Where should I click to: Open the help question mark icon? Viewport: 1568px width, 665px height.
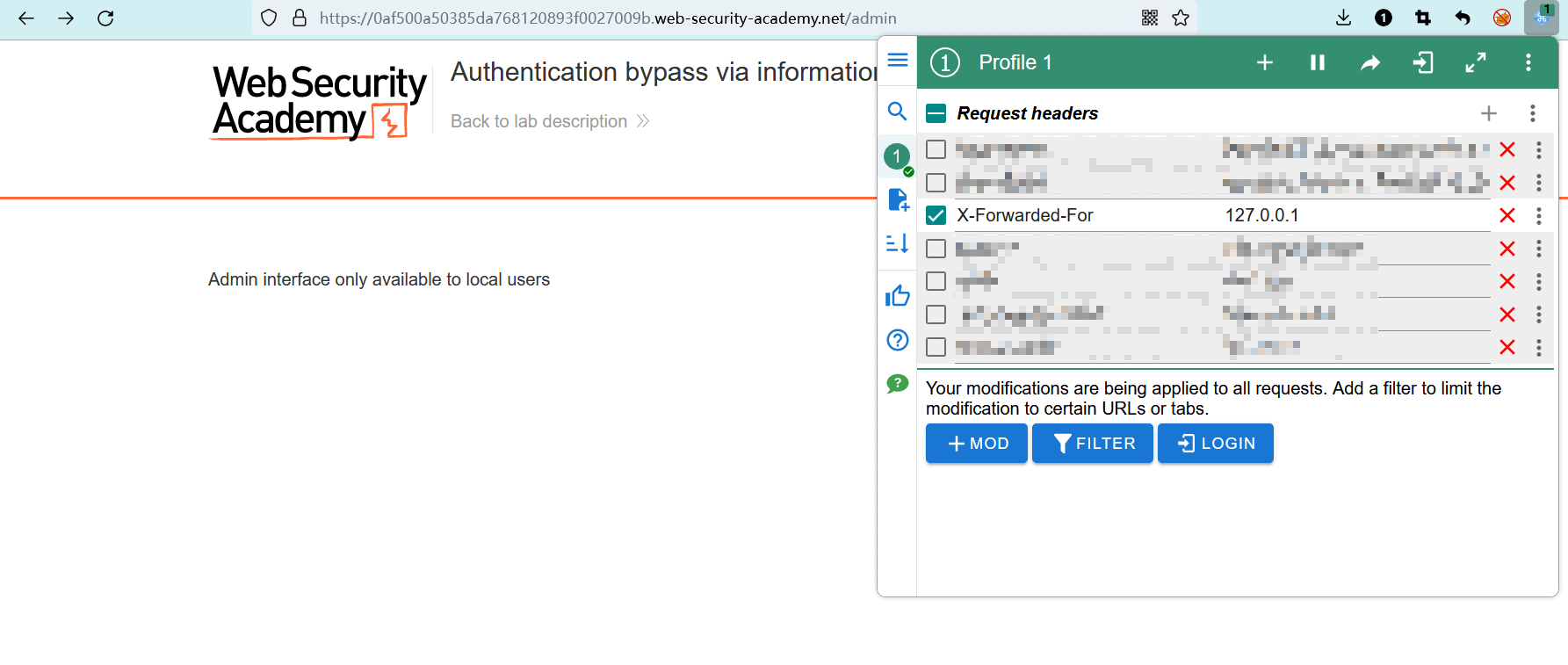[x=897, y=340]
